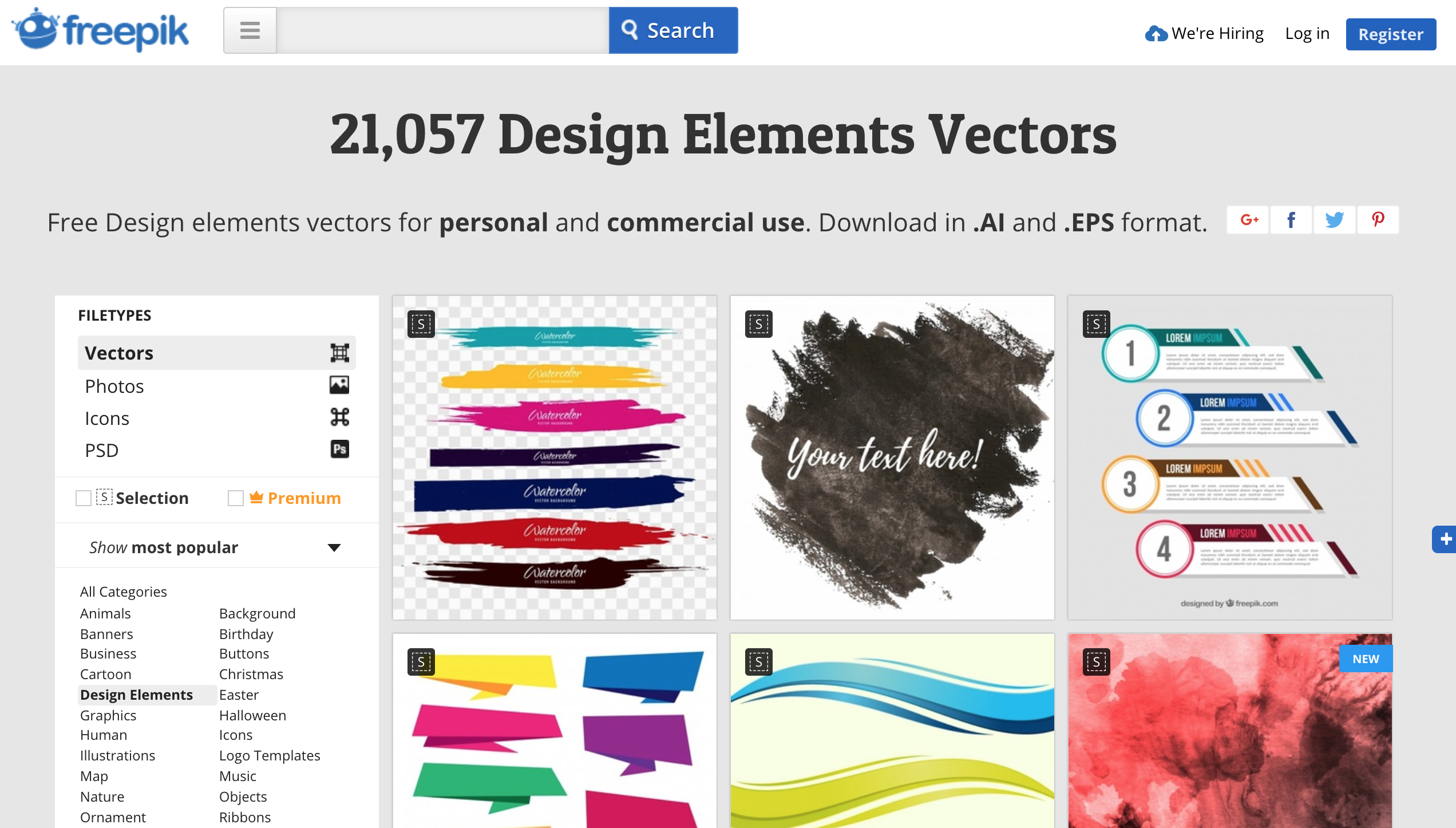Select the Icons filetype
This screenshot has width=1456, height=828.
click(107, 419)
